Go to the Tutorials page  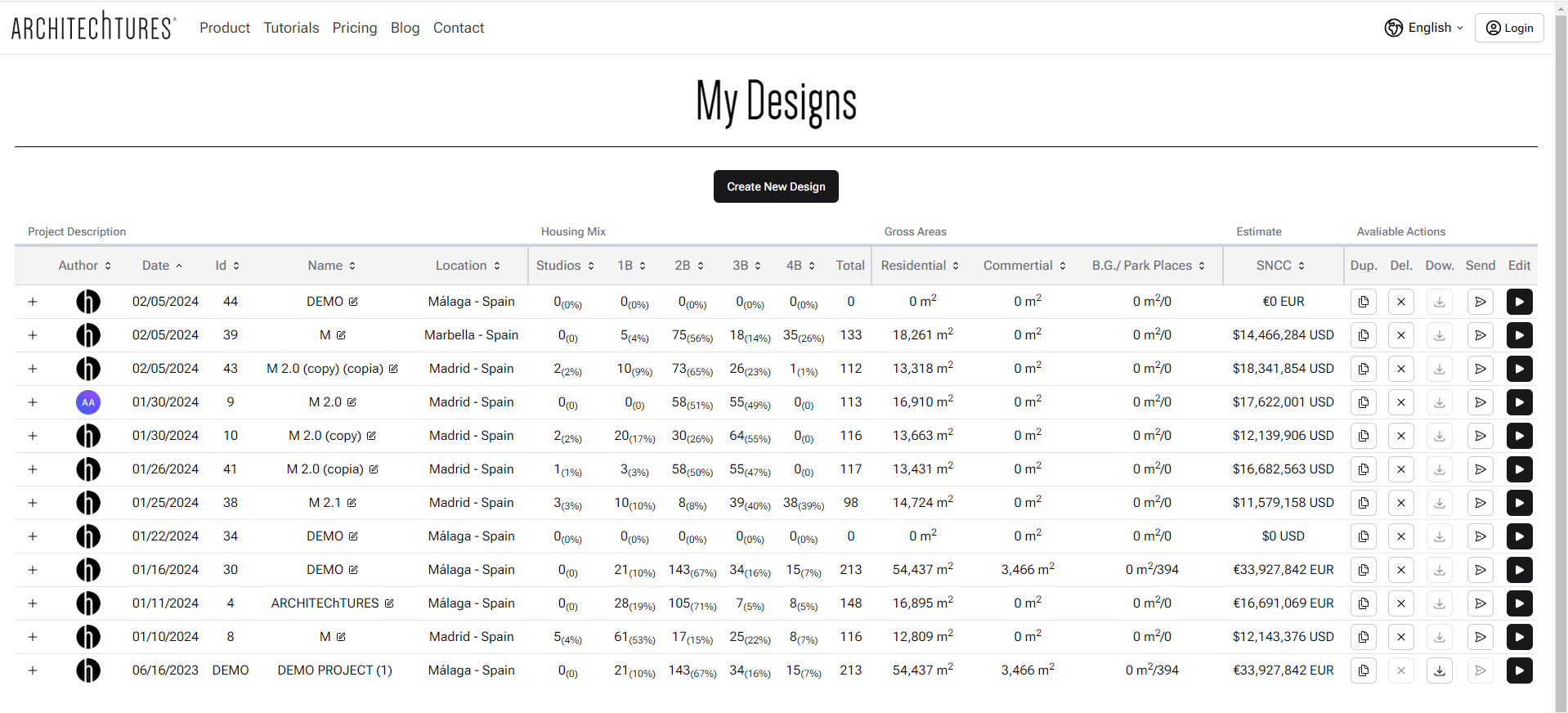291,28
